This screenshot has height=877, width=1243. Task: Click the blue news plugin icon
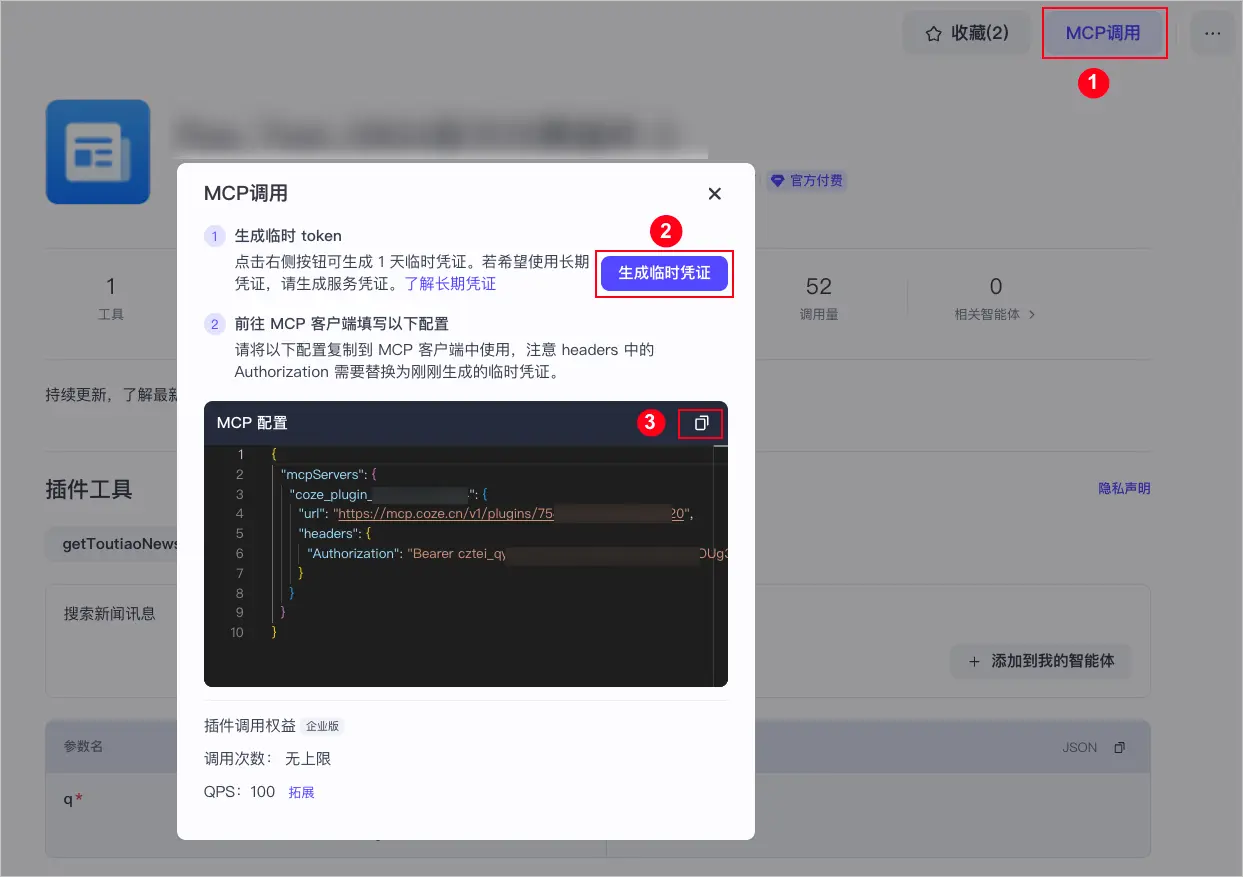tap(98, 152)
